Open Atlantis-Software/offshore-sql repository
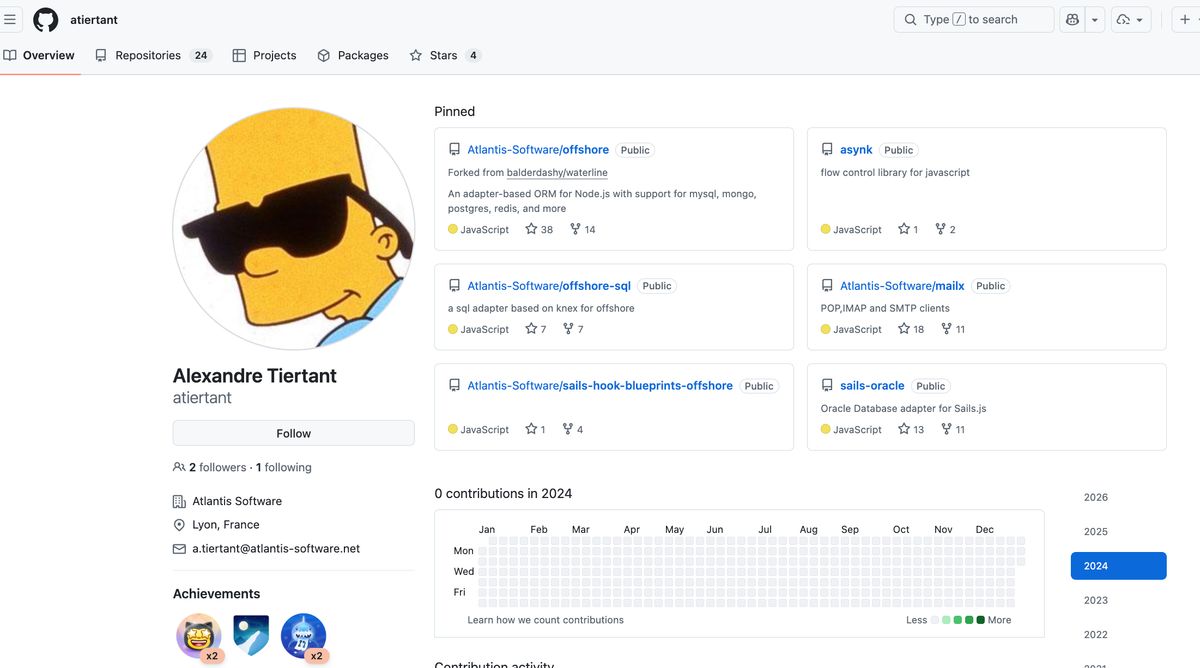The width and height of the screenshot is (1200, 668). pyautogui.click(x=549, y=286)
